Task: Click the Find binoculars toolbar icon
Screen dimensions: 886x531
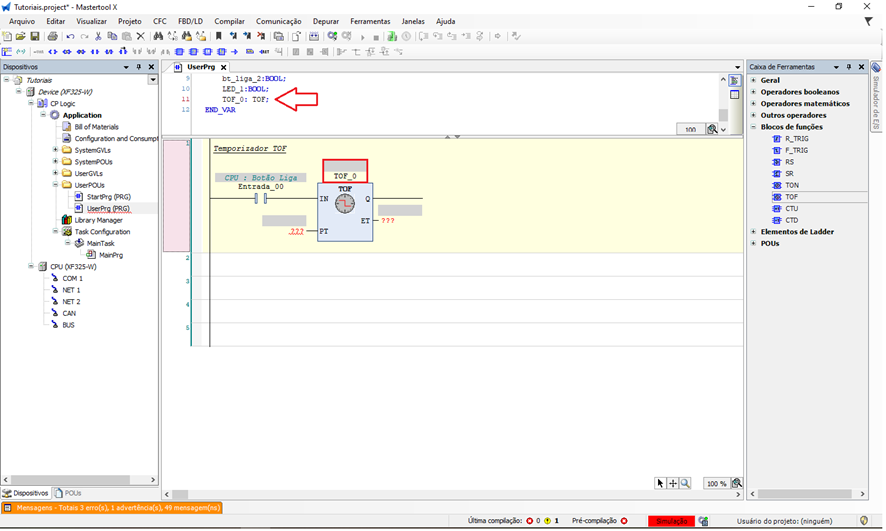Action: coord(157,36)
